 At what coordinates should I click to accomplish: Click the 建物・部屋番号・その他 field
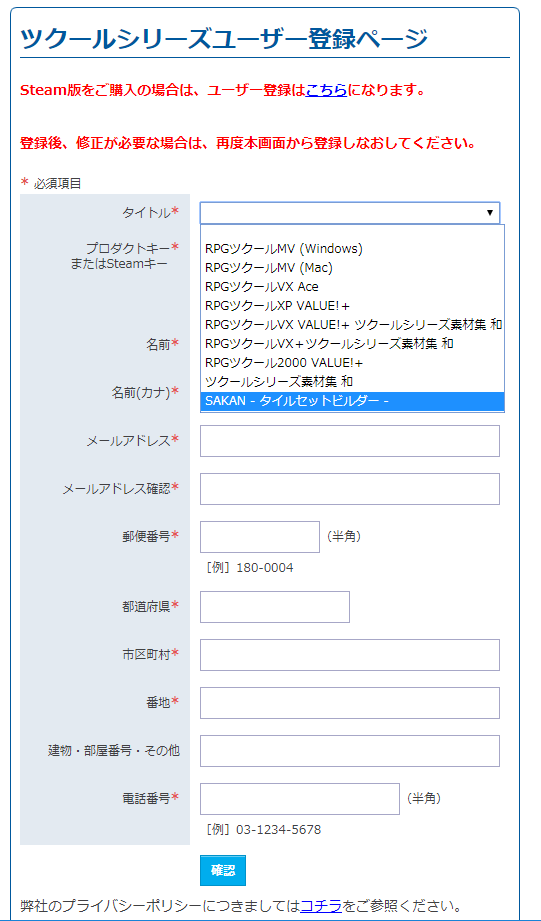point(350,751)
